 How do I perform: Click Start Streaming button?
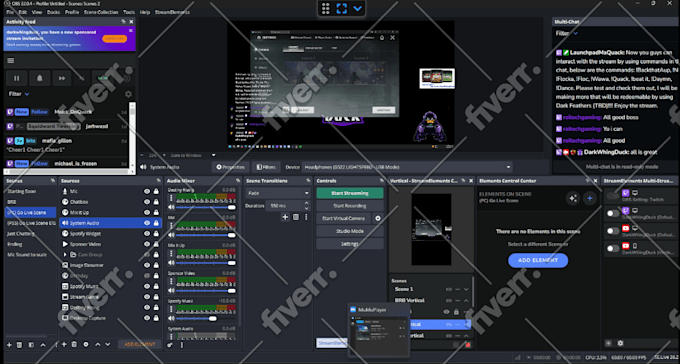pos(350,193)
